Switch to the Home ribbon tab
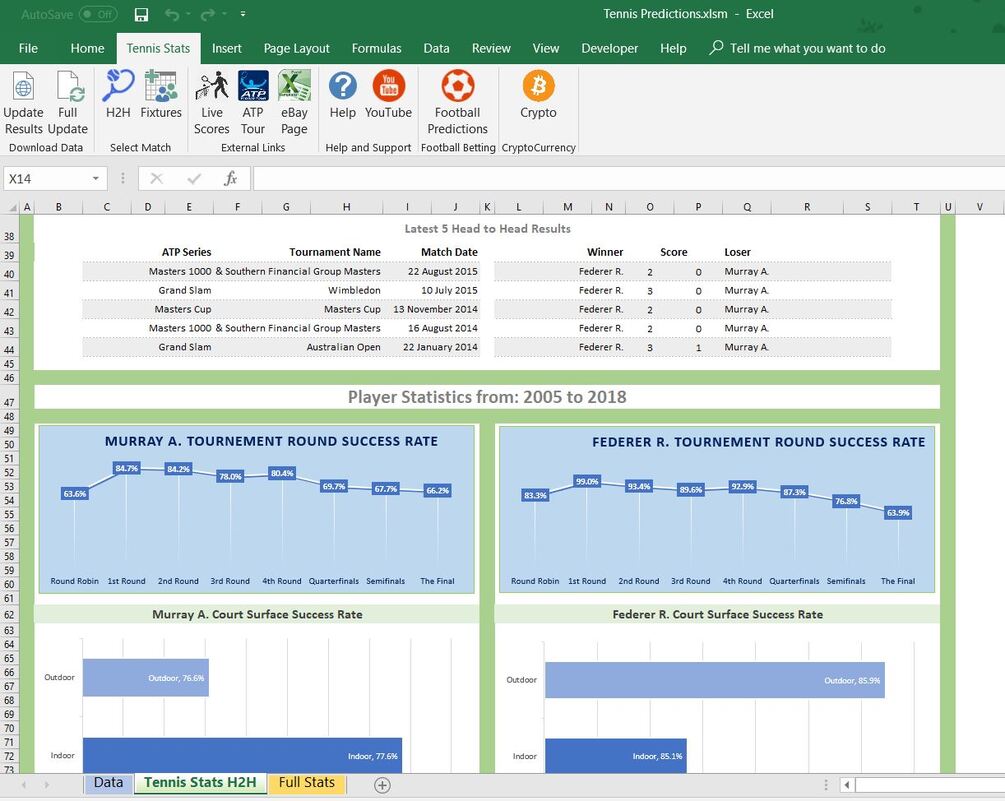 (x=87, y=48)
